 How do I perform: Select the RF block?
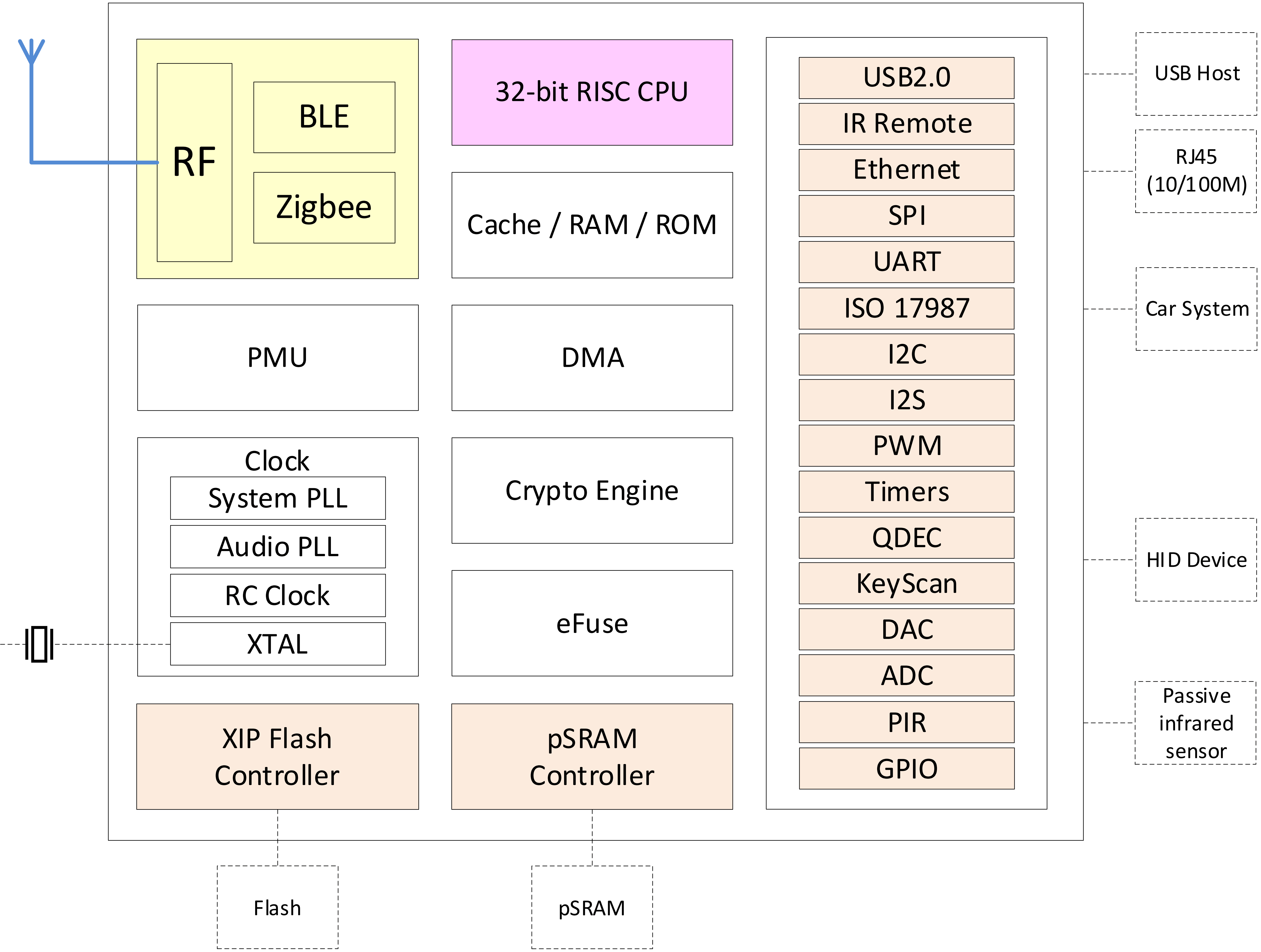194,162
